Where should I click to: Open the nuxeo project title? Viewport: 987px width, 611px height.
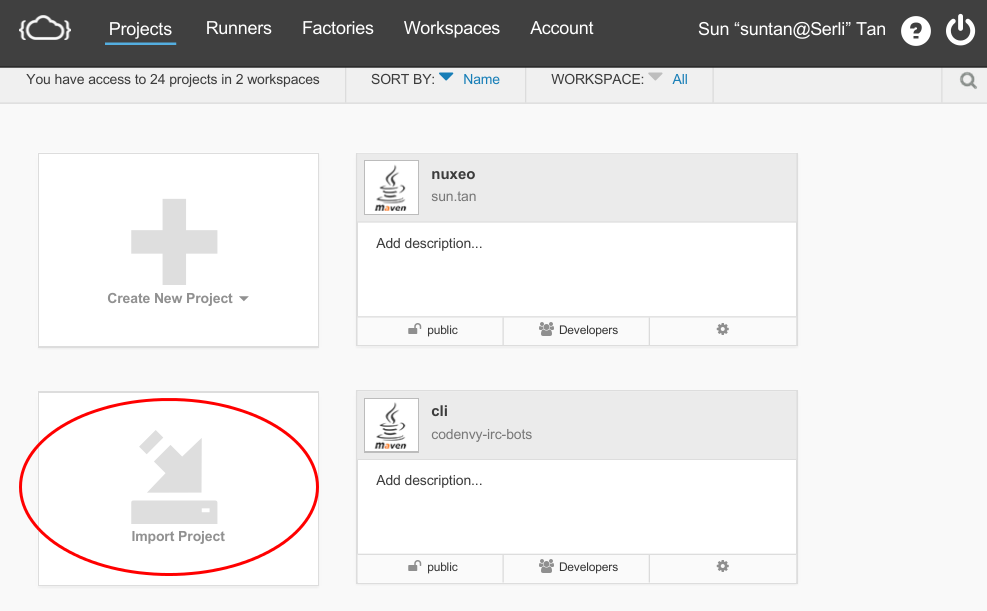[x=453, y=174]
